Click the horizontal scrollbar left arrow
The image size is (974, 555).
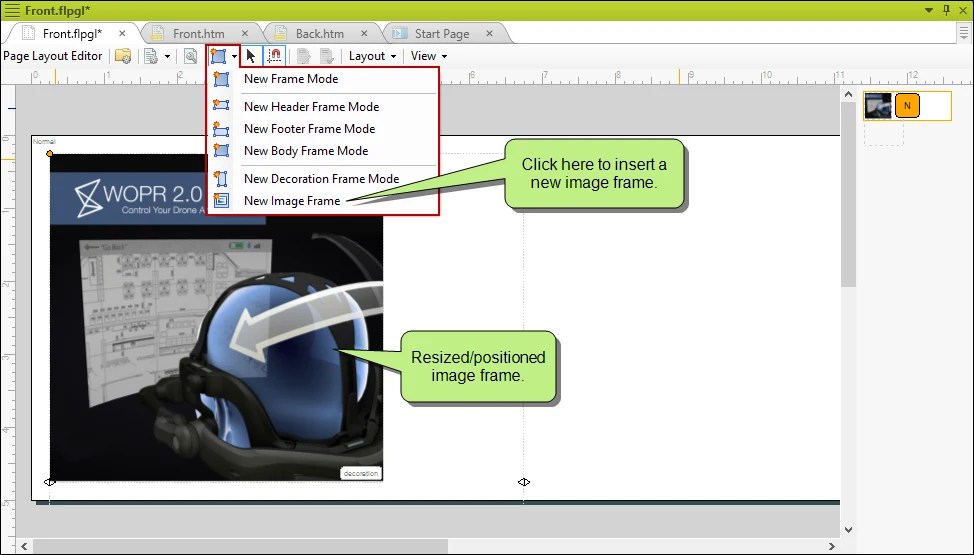[24, 546]
